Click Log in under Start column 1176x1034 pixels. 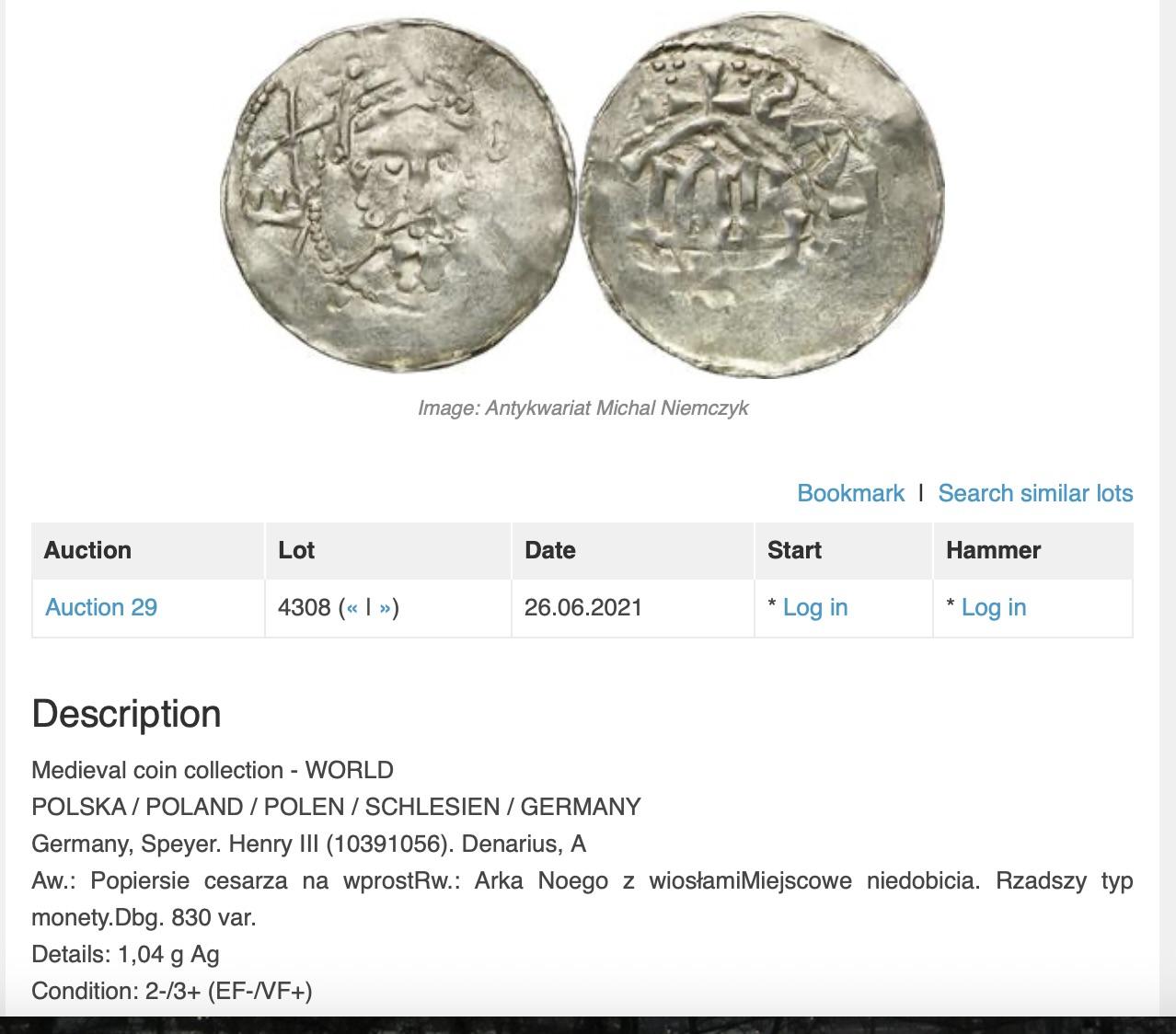[x=814, y=607]
